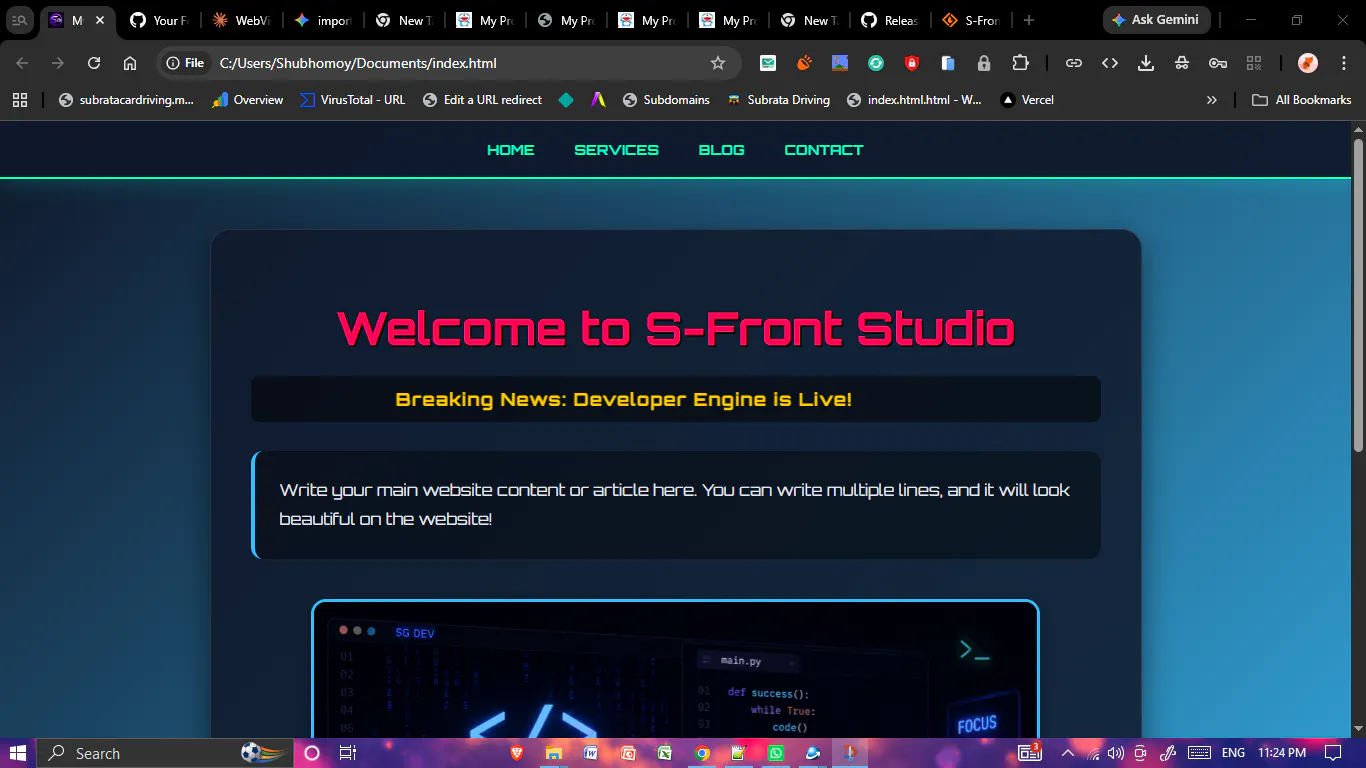The image size is (1366, 768).
Task: Close the active tab
Action: tap(100, 20)
